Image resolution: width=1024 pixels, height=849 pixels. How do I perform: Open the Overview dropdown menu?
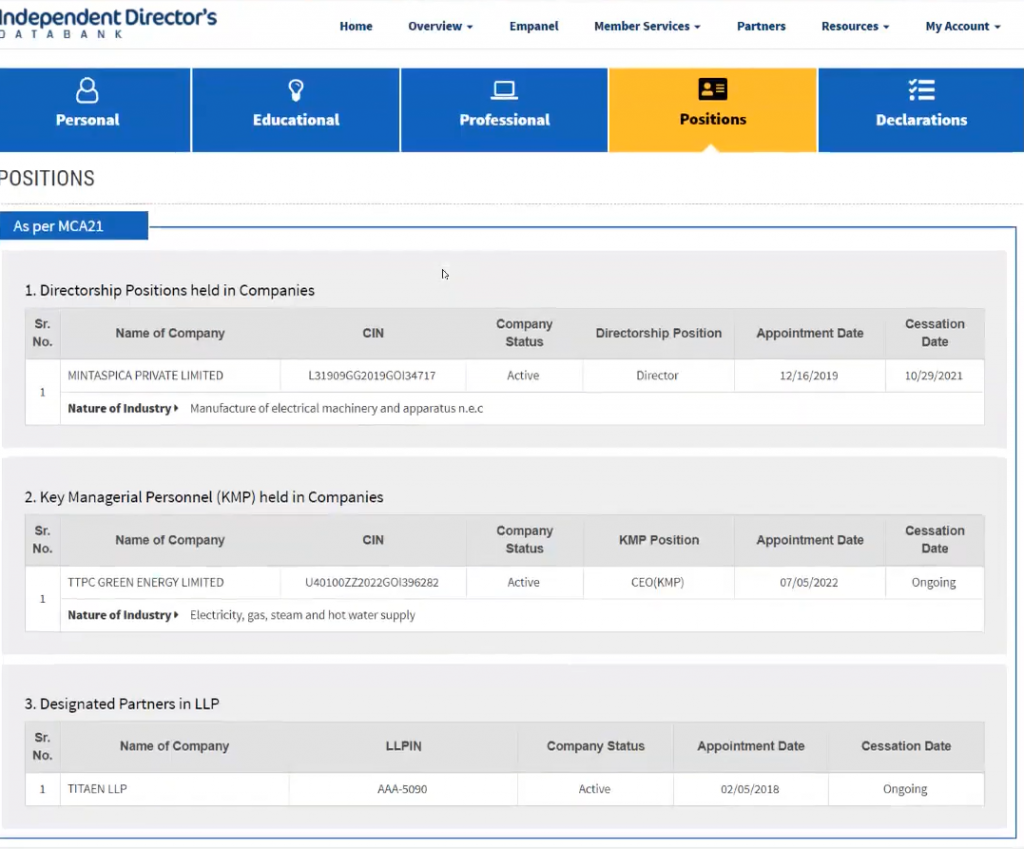440,27
